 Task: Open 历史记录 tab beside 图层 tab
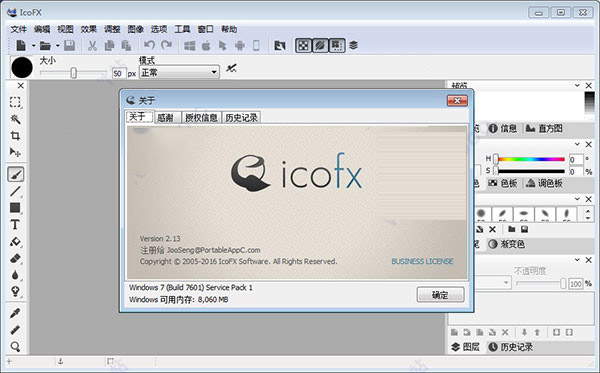click(510, 347)
